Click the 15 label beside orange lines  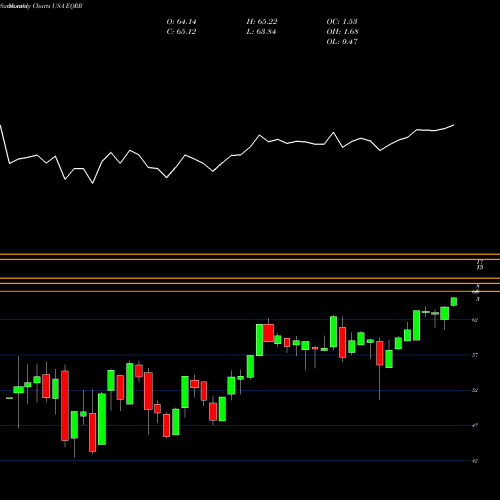point(480,267)
